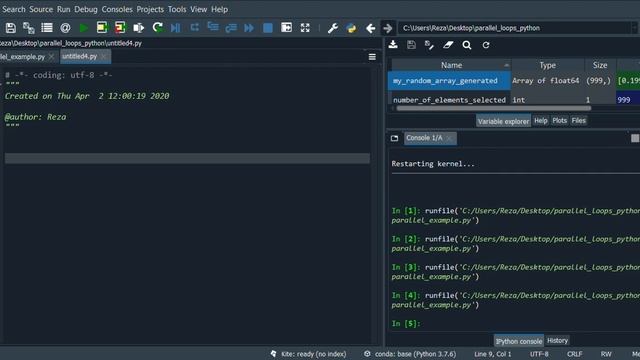Run the file with green play button
Viewport: 640px width, 360px height.
84,28
